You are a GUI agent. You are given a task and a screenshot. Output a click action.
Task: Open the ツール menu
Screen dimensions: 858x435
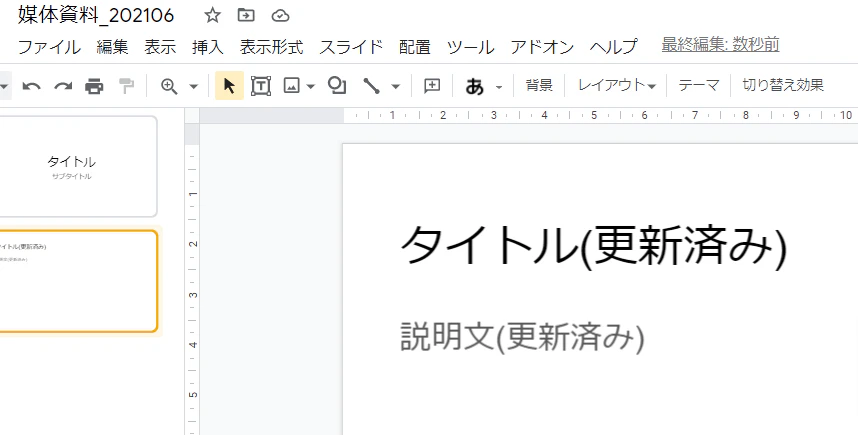click(471, 47)
